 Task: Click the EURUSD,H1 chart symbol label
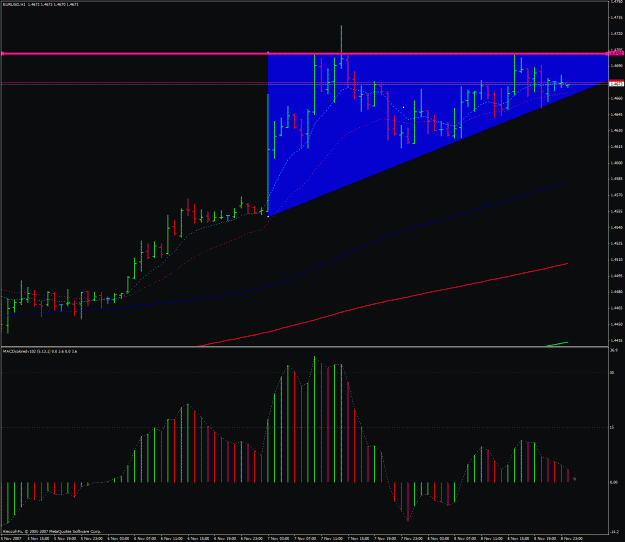tap(14, 4)
